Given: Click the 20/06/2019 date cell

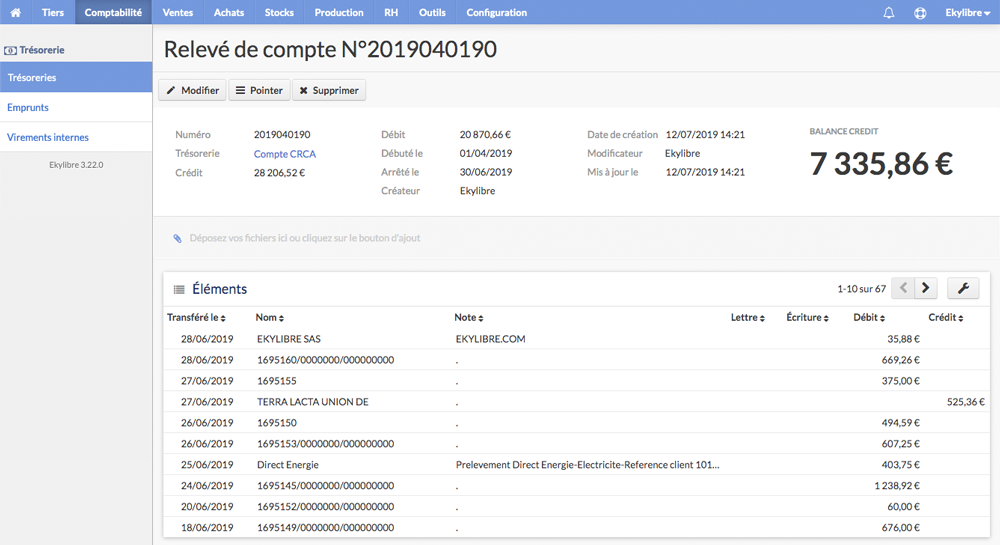Looking at the screenshot, I should pyautogui.click(x=207, y=507).
